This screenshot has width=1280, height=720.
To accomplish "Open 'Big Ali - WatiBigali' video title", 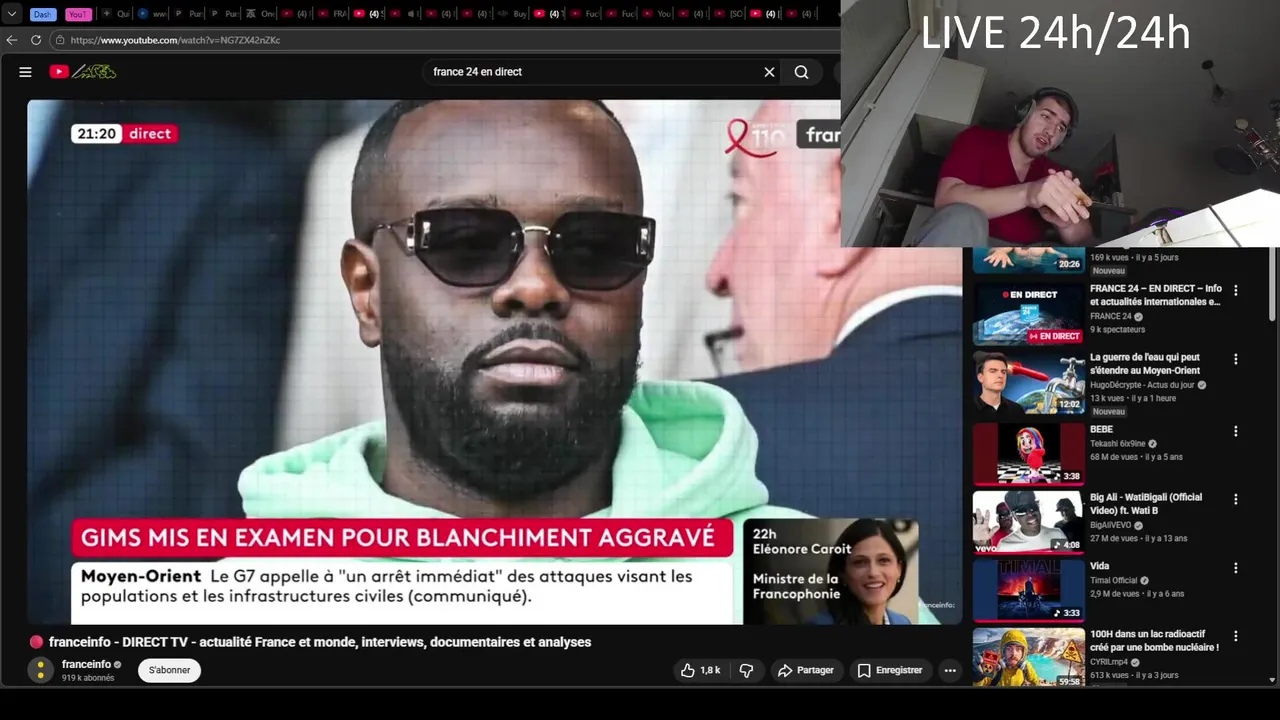I will (x=1146, y=503).
